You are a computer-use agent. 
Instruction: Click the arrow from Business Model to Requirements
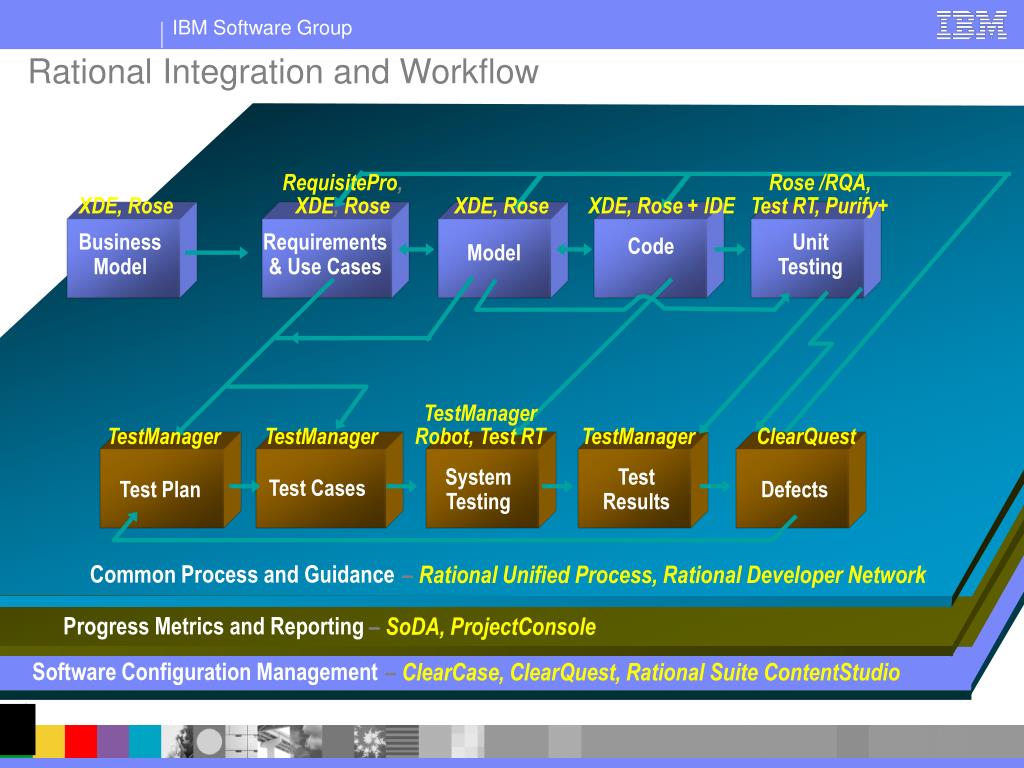[x=217, y=252]
